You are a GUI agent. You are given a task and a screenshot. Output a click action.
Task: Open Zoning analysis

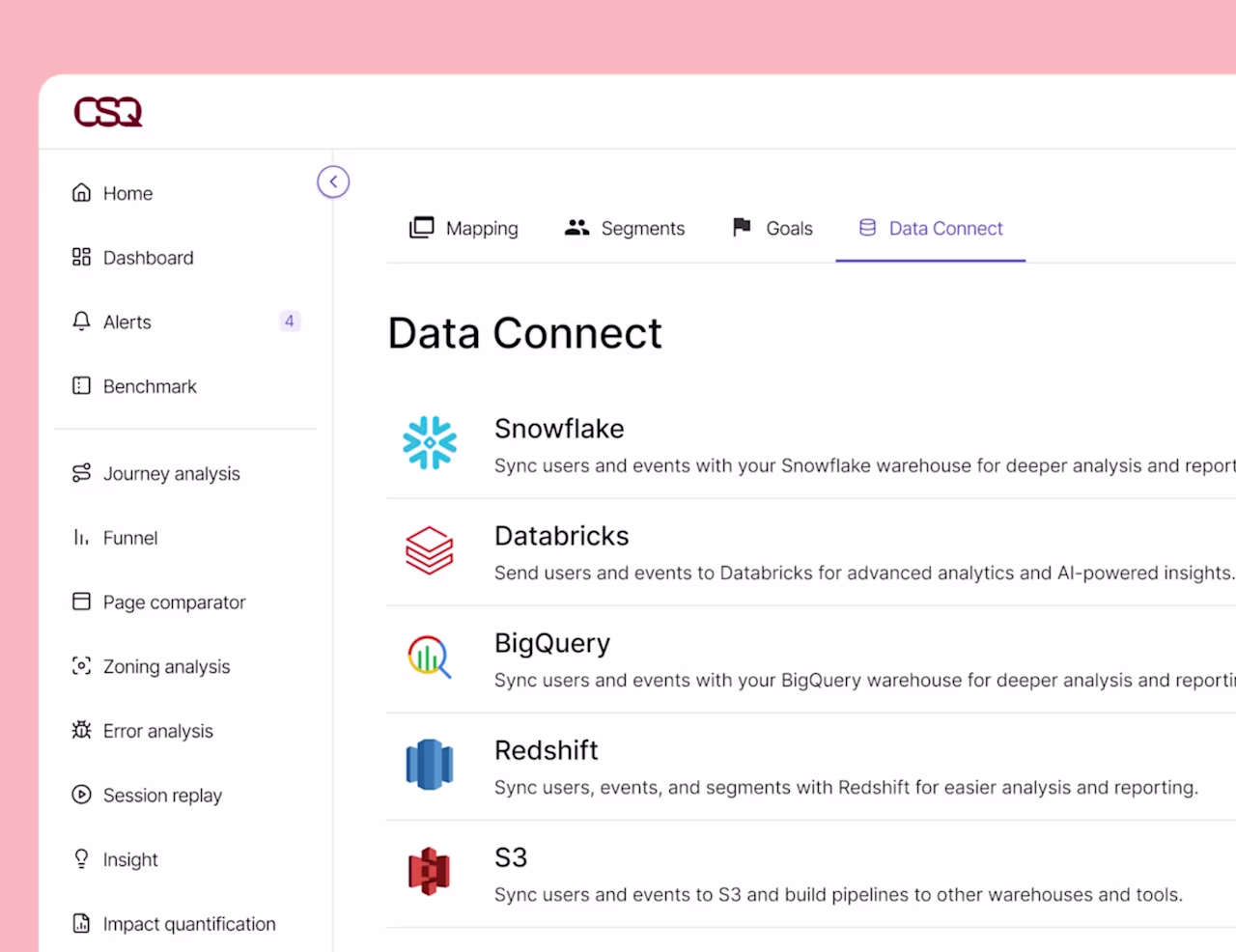tap(167, 667)
